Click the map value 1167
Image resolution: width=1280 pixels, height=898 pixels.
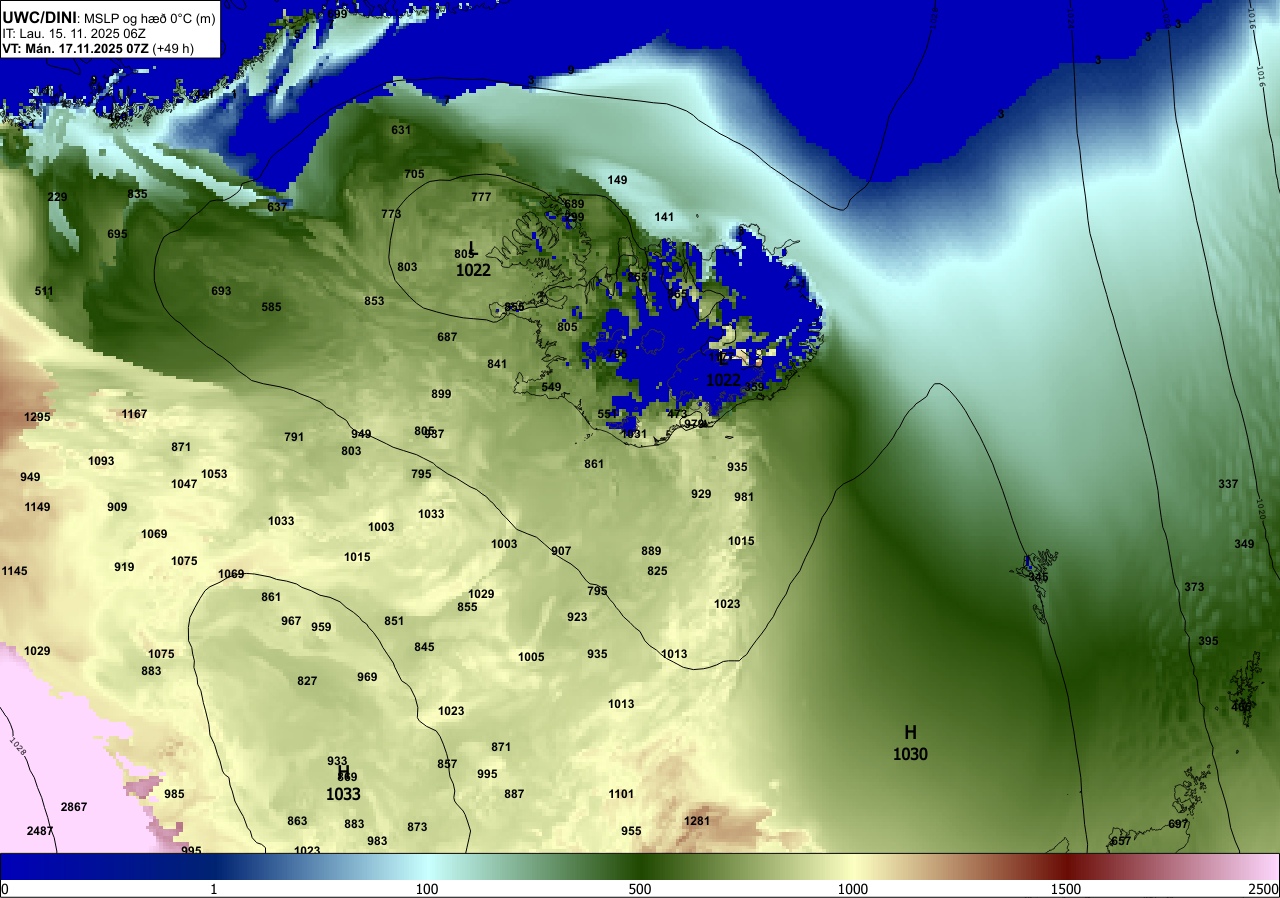point(134,414)
